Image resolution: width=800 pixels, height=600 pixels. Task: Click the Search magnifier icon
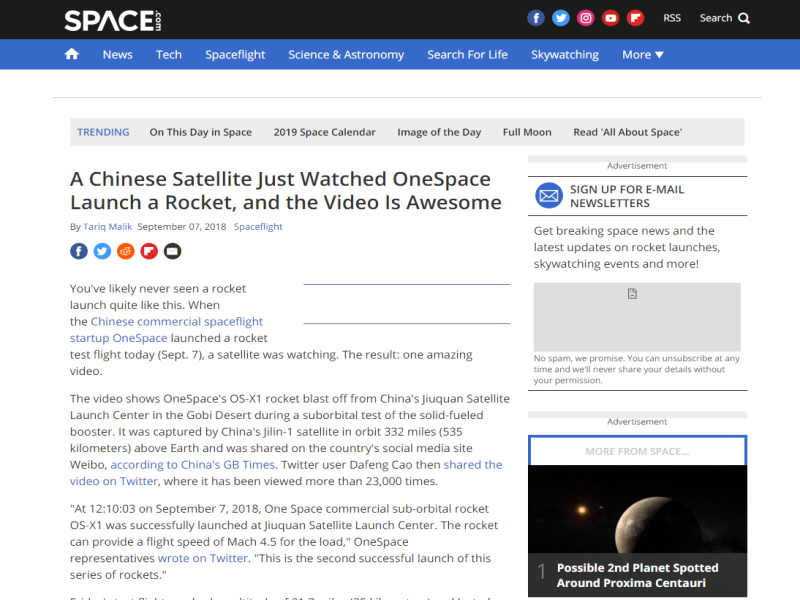744,18
